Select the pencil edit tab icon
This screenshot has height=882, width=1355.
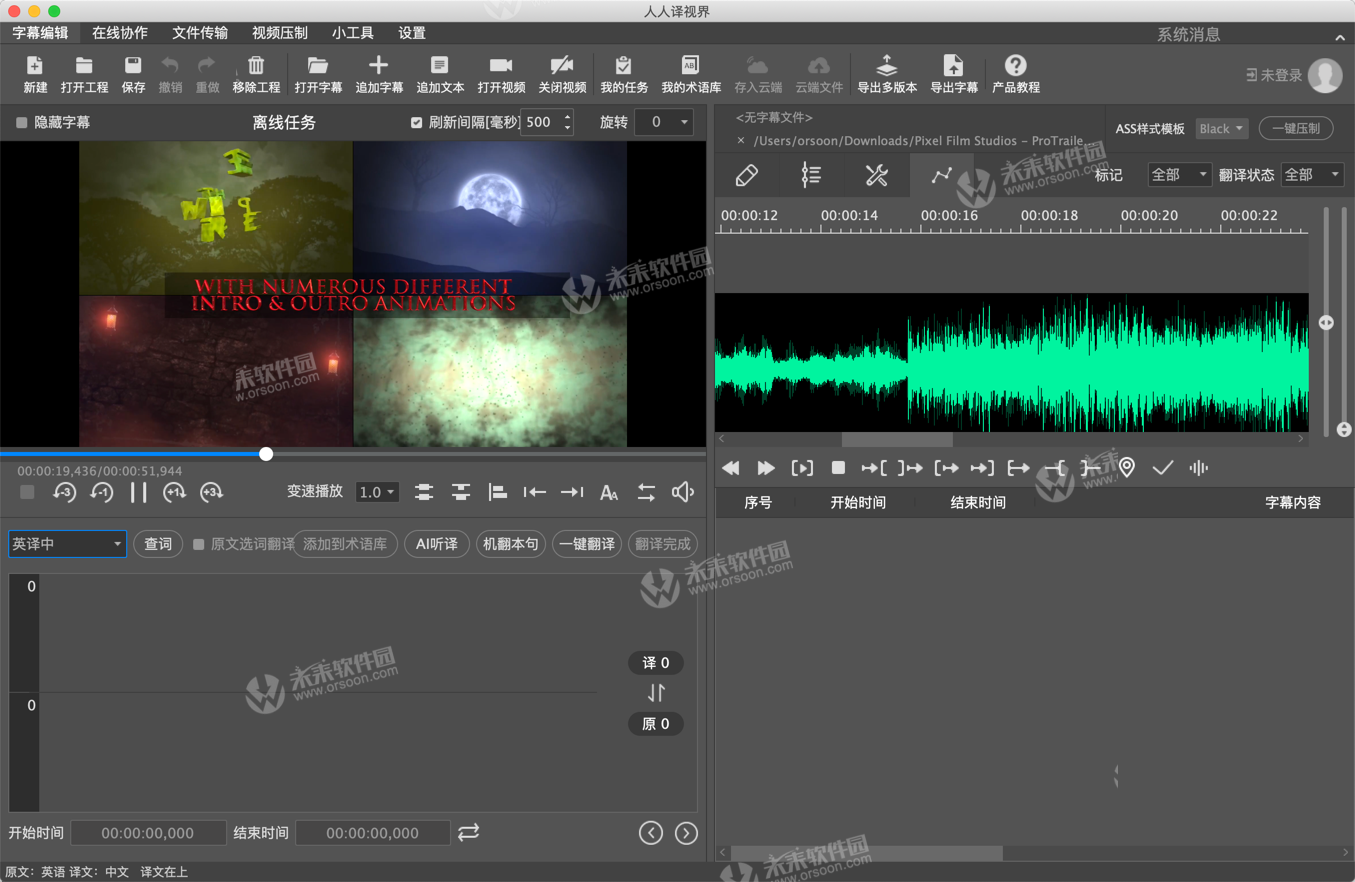click(x=747, y=175)
